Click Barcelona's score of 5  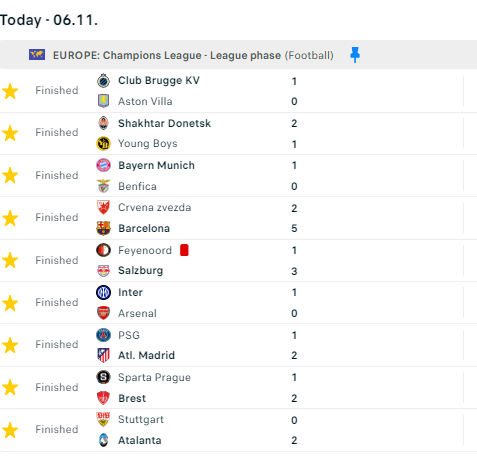(x=294, y=228)
